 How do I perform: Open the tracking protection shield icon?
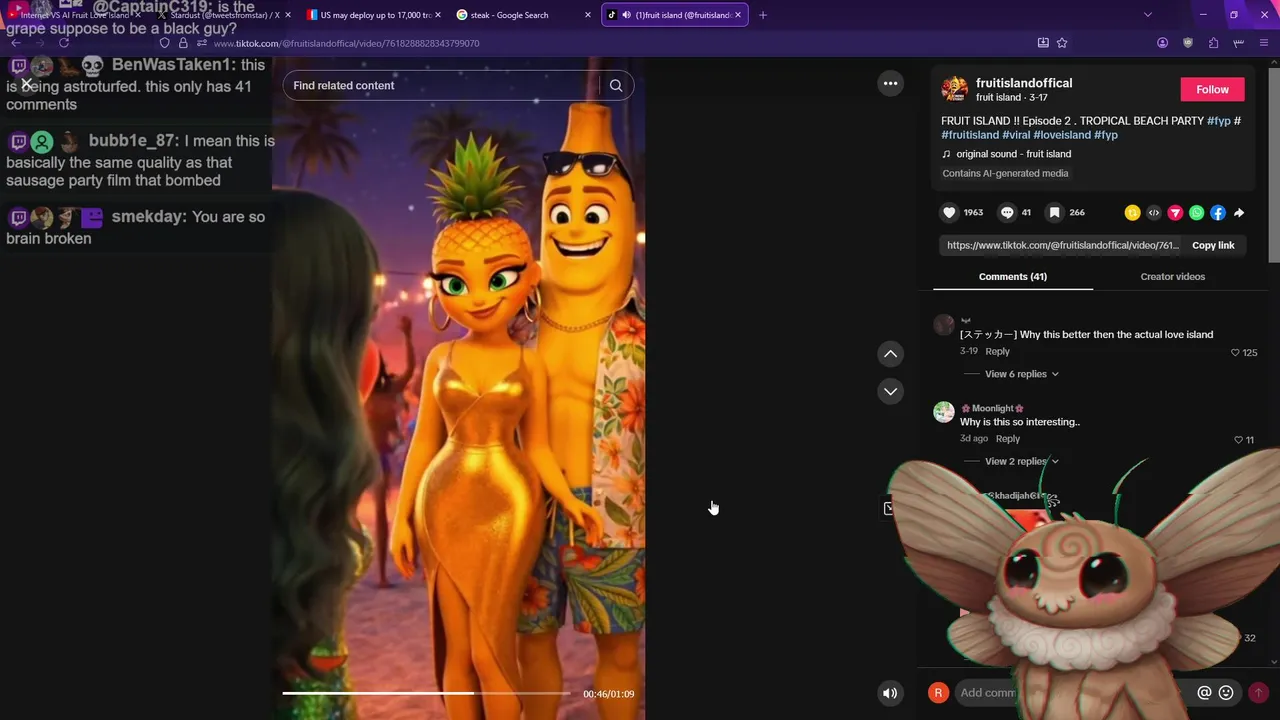[165, 43]
